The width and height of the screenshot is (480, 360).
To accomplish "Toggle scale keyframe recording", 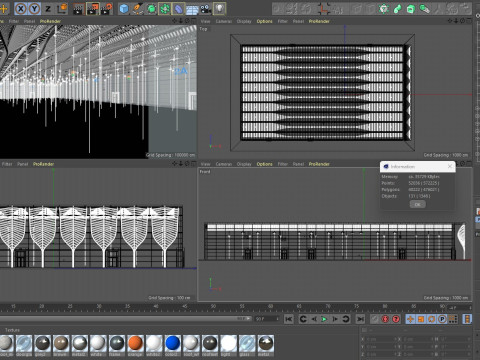I will pos(421,319).
